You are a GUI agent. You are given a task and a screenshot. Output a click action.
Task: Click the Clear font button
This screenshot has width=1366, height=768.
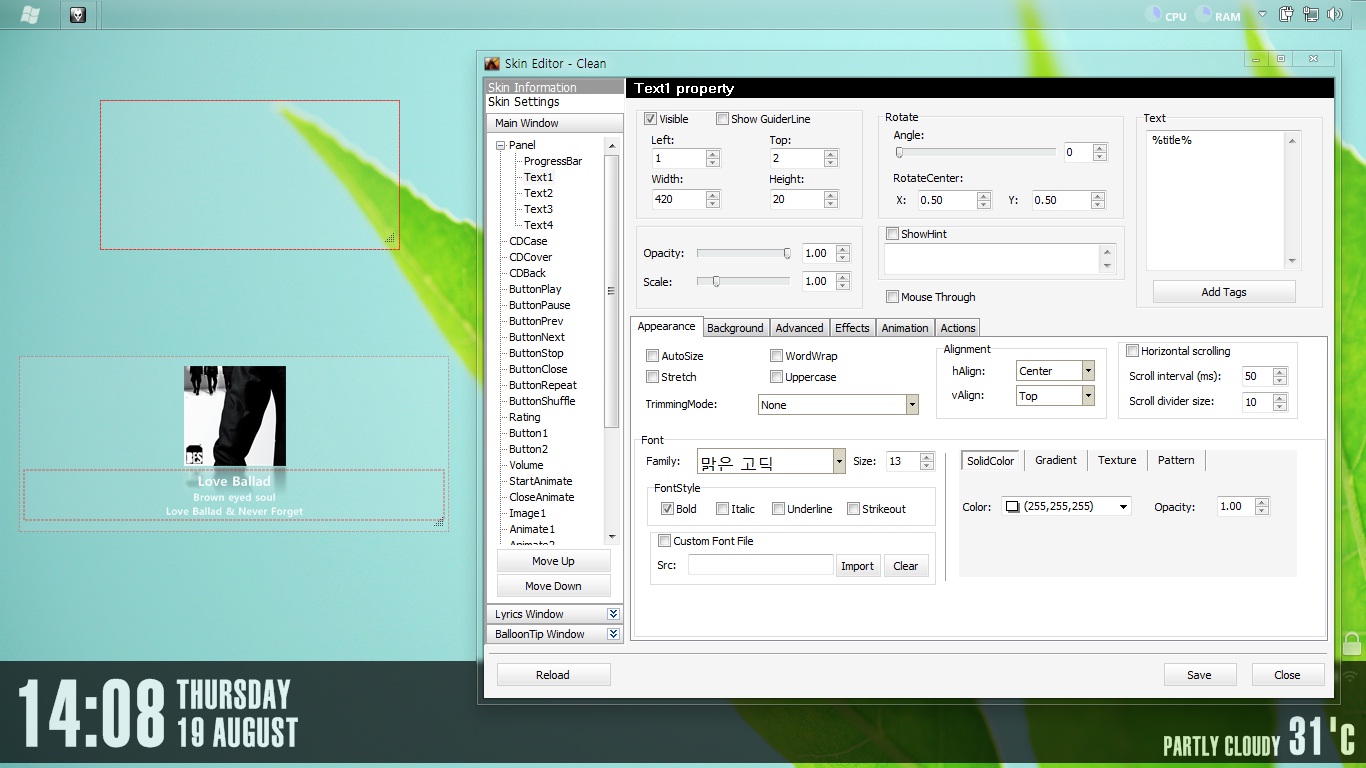point(906,566)
